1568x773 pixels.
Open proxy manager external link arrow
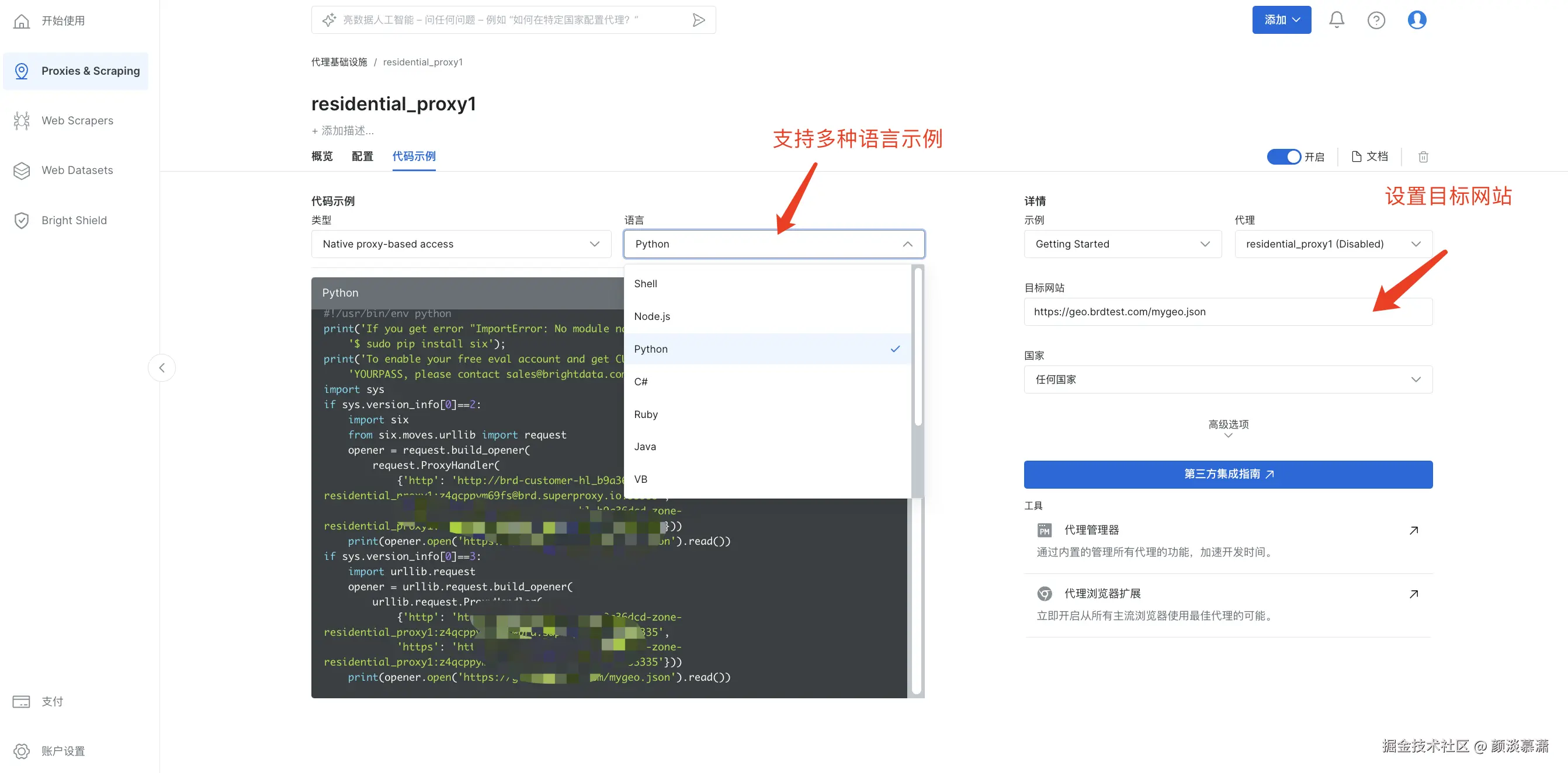tap(1413, 530)
